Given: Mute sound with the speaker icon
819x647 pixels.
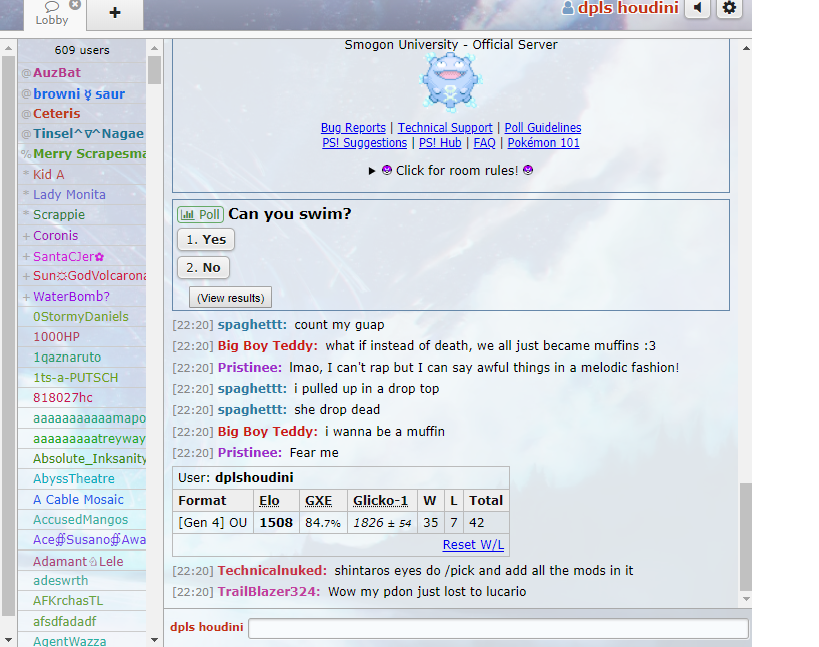Looking at the screenshot, I should [697, 8].
